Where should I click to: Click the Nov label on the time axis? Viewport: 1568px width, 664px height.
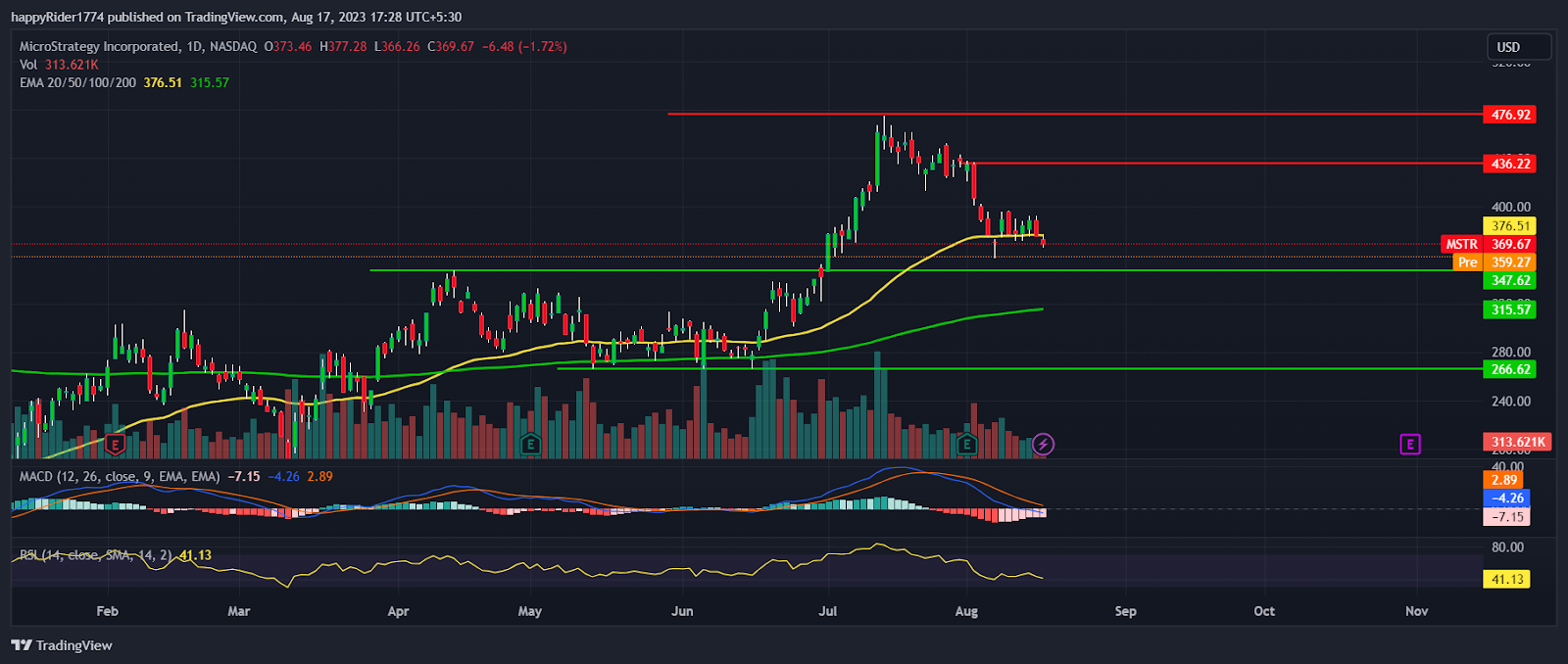(1417, 611)
